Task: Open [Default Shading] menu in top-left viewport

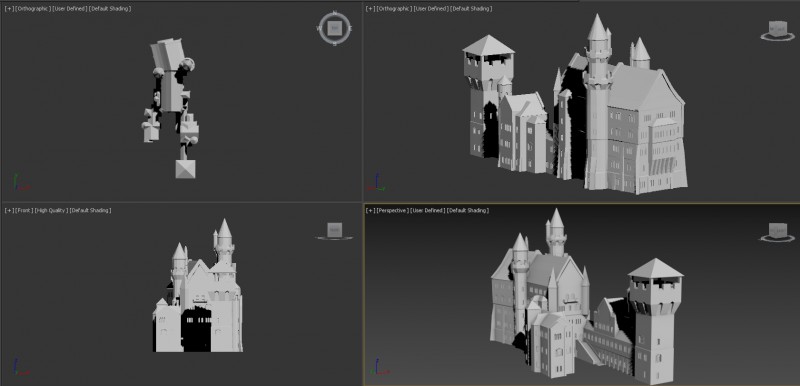Action: 110,9
